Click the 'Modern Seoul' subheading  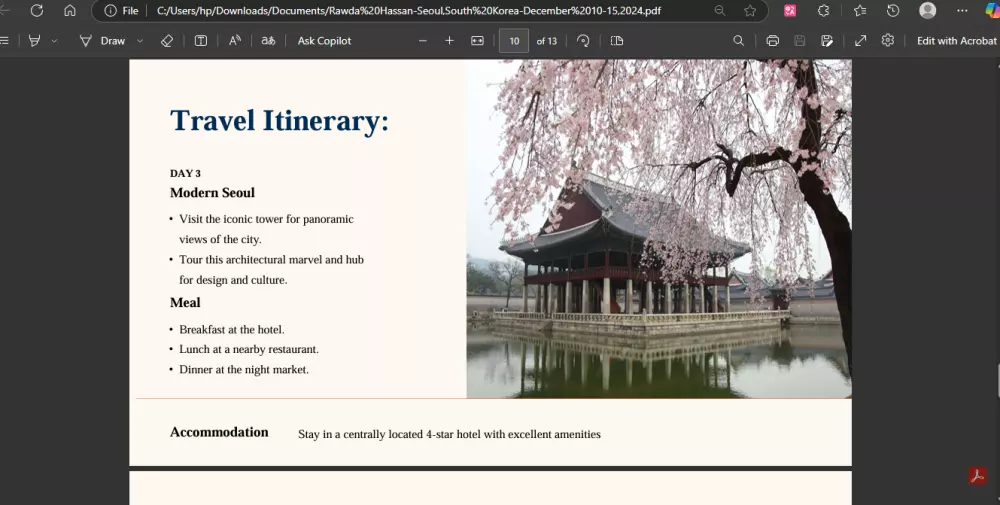point(212,193)
